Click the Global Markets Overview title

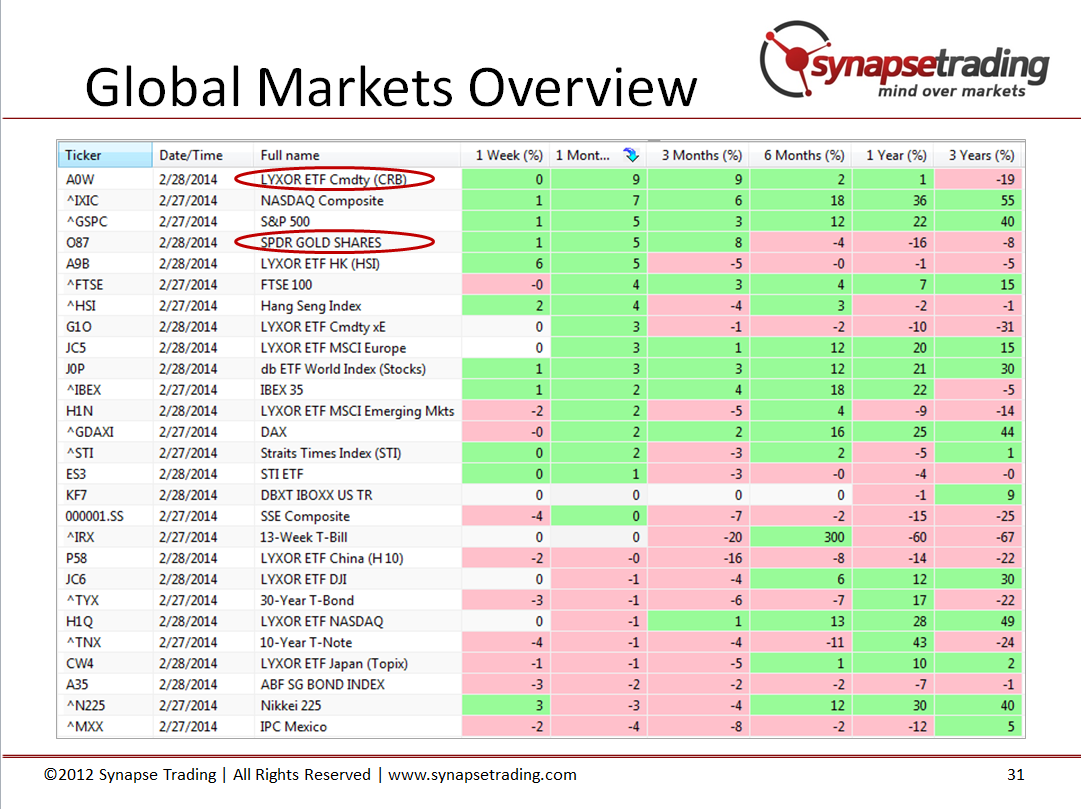coord(390,88)
